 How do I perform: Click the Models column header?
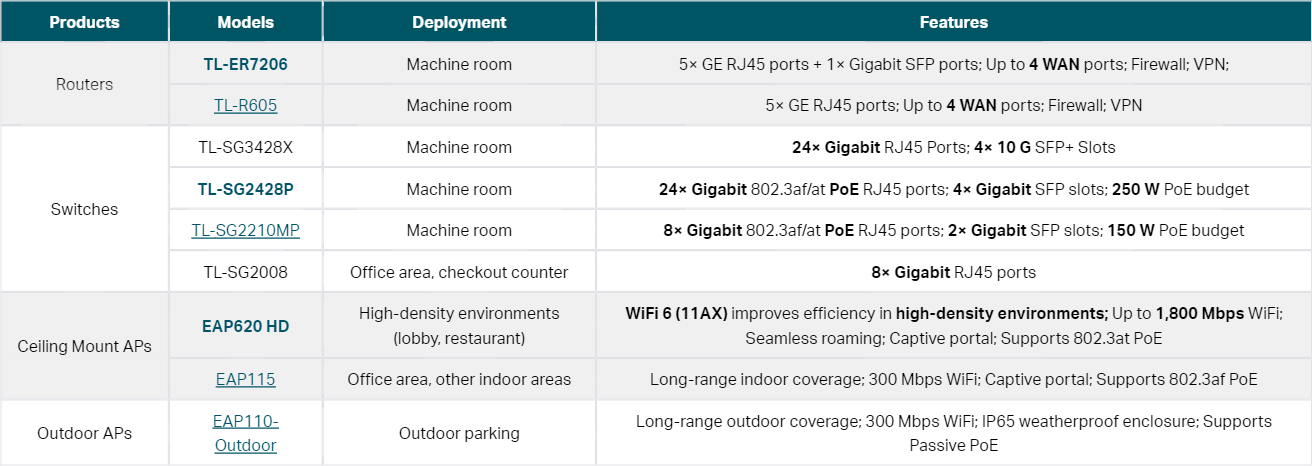(245, 22)
